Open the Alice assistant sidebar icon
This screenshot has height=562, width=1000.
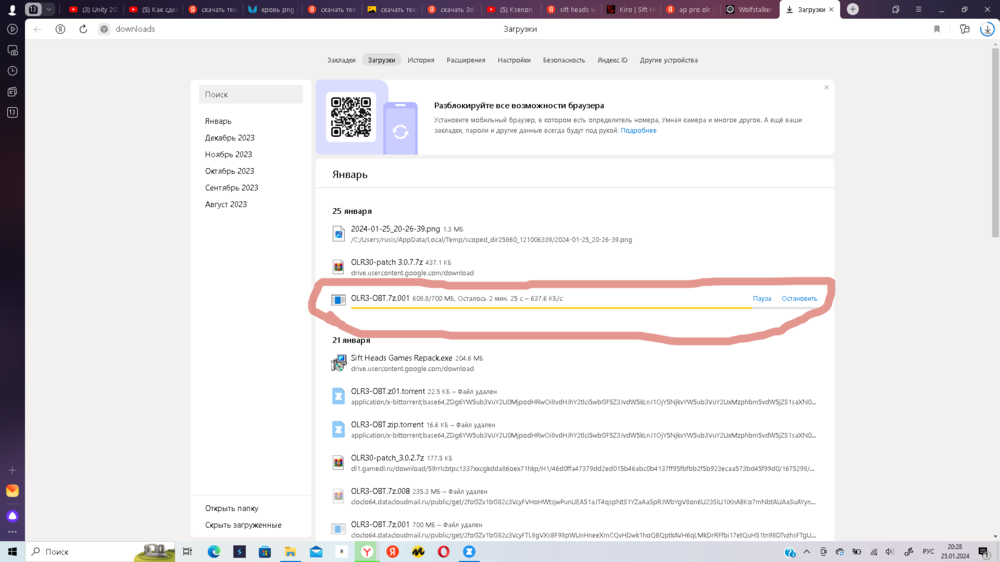point(12,515)
